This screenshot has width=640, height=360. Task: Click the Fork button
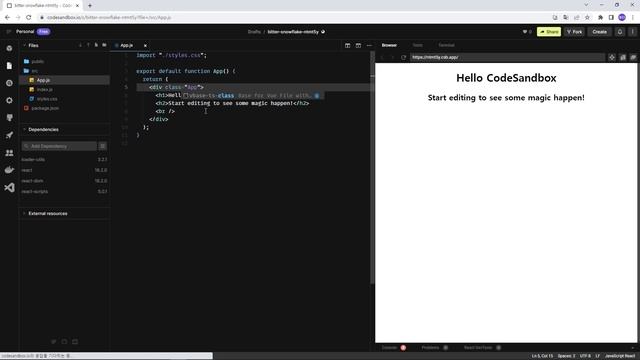[x=574, y=31]
